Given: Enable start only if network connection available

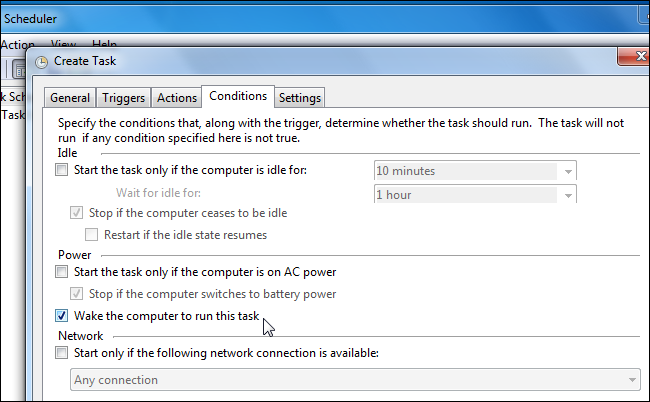Looking at the screenshot, I should pos(61,353).
